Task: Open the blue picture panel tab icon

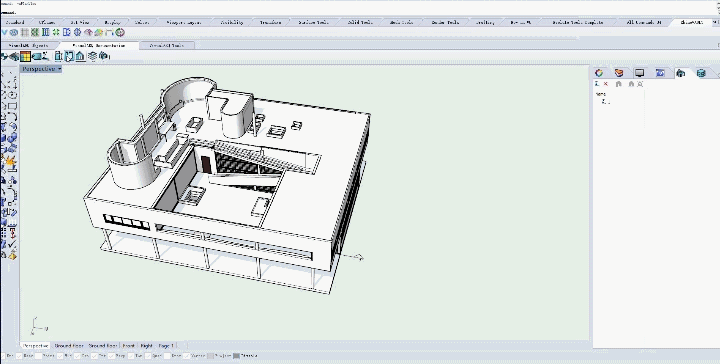Action: point(660,73)
